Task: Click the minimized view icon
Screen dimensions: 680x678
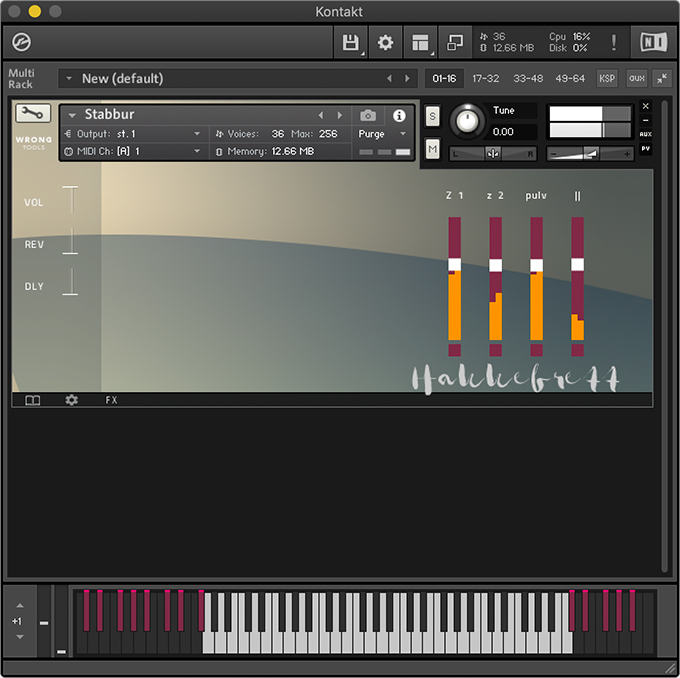Action: pyautogui.click(x=455, y=43)
